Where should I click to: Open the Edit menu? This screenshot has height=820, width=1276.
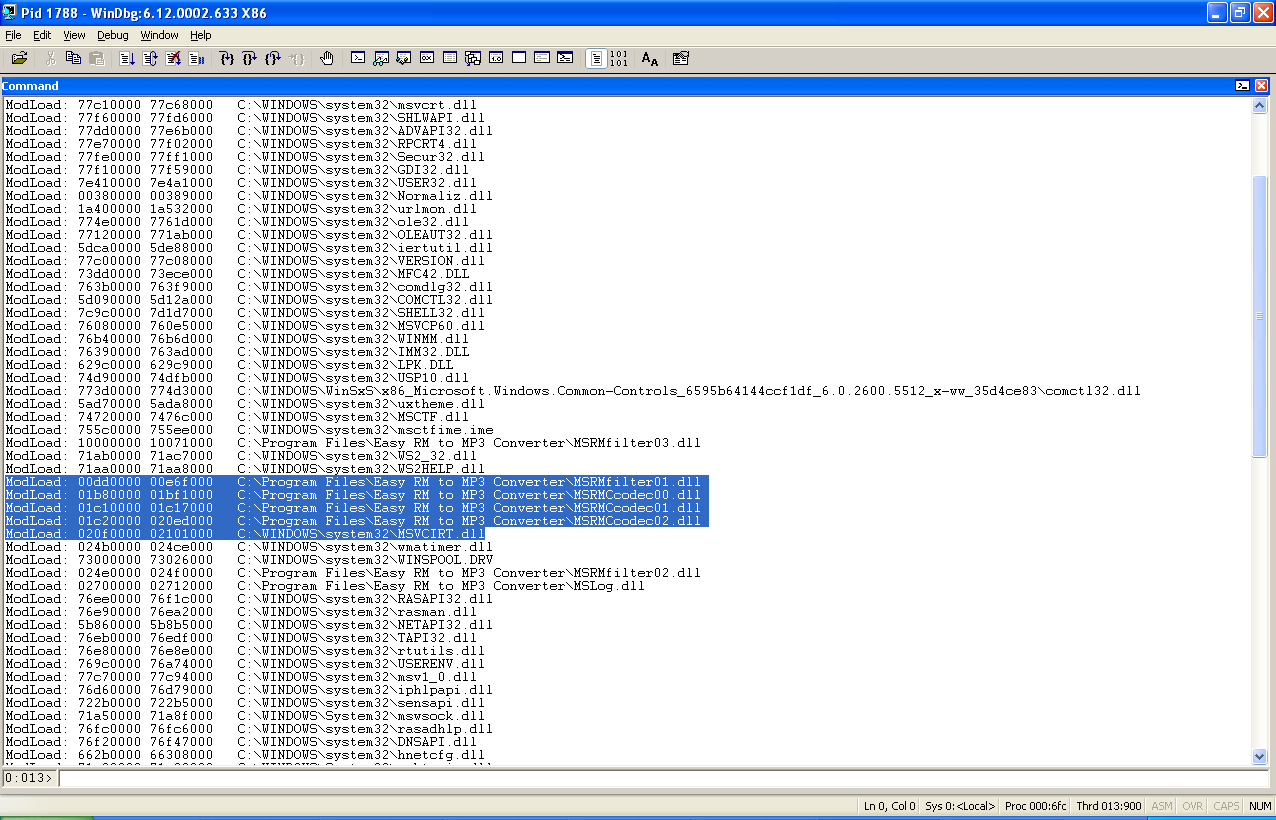[x=42, y=35]
